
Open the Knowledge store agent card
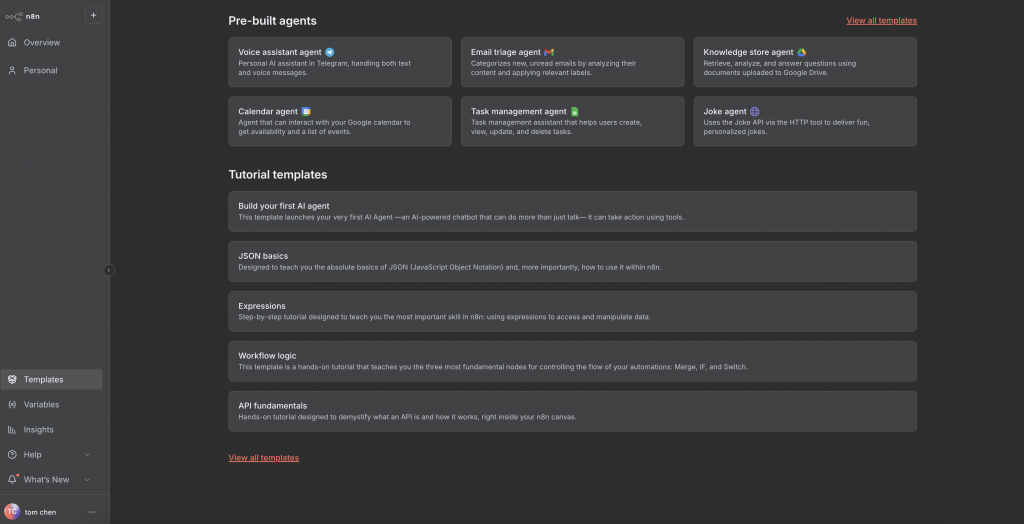pos(804,62)
